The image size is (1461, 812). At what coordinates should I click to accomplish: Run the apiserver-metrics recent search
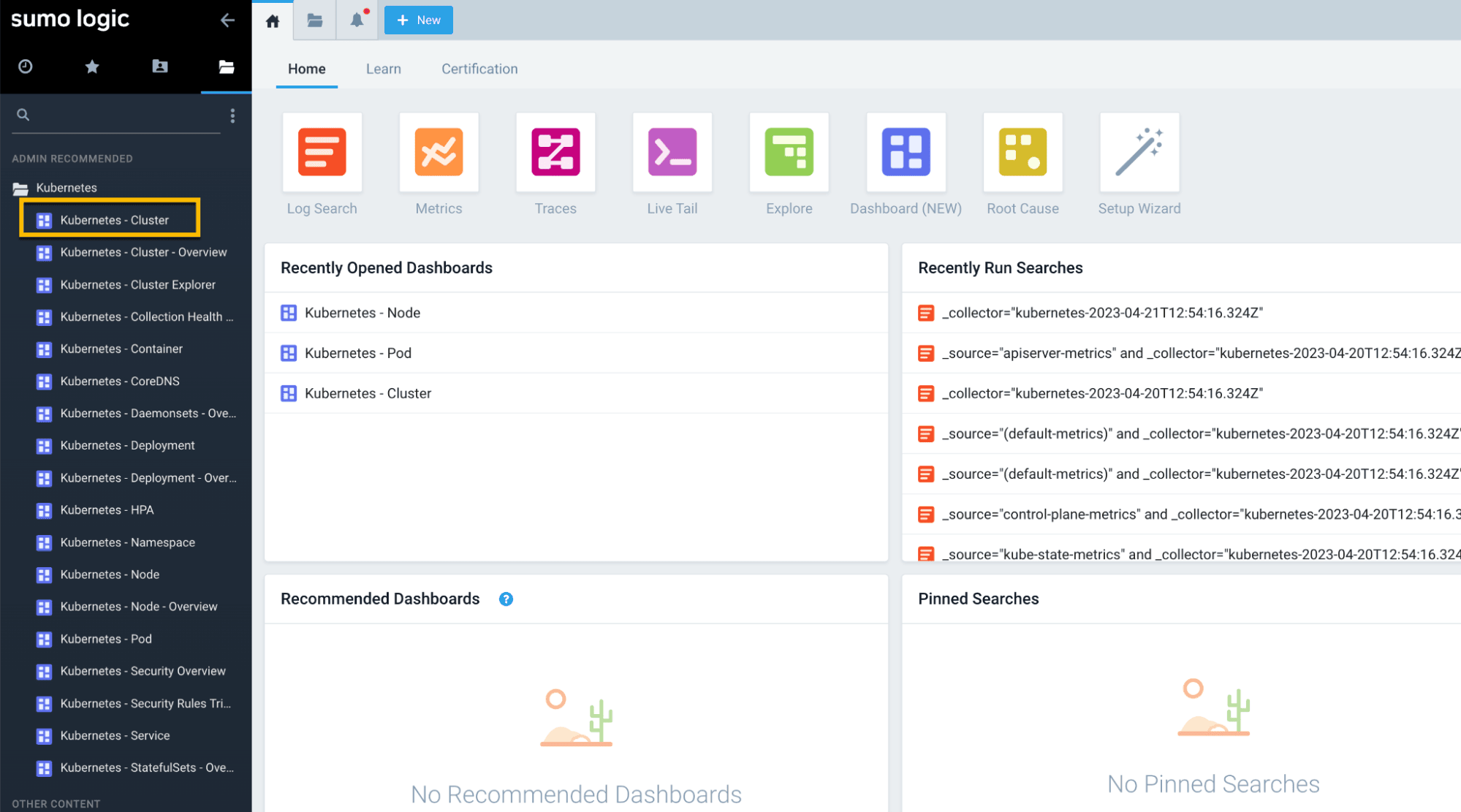click(x=1181, y=353)
